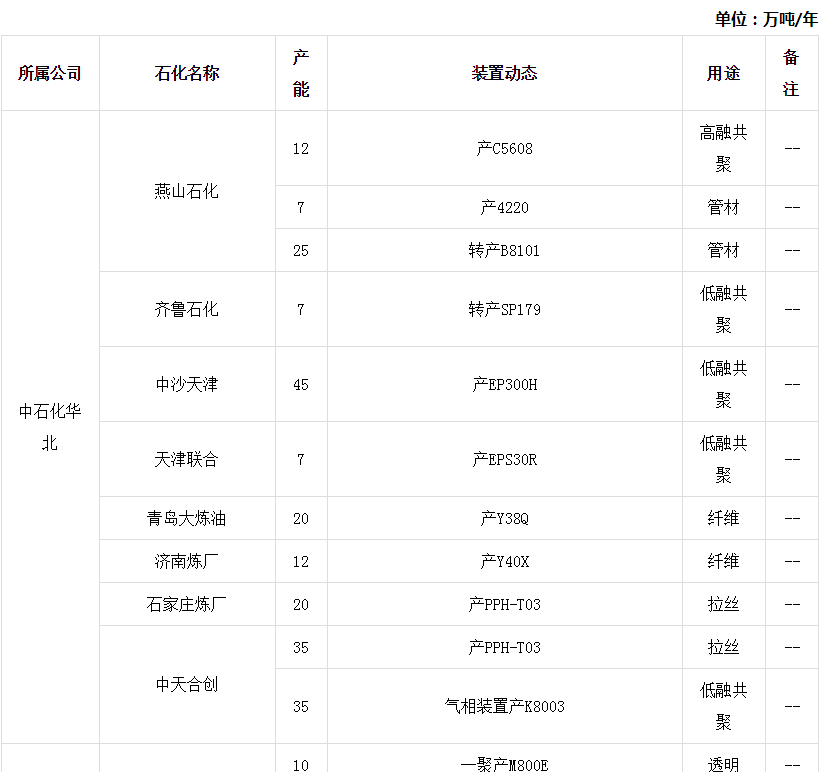Select capacity 7 in the 产4220 row
This screenshot has height=772, width=825.
tap(301, 208)
